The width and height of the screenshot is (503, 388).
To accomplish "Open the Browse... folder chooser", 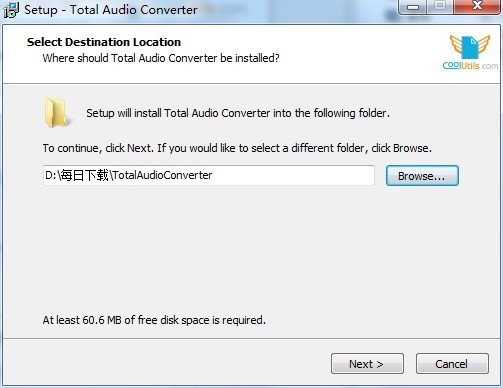I will click(422, 176).
